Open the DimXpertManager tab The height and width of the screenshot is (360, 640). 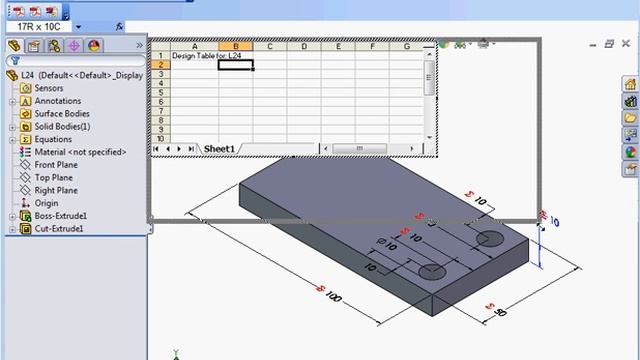[x=74, y=46]
